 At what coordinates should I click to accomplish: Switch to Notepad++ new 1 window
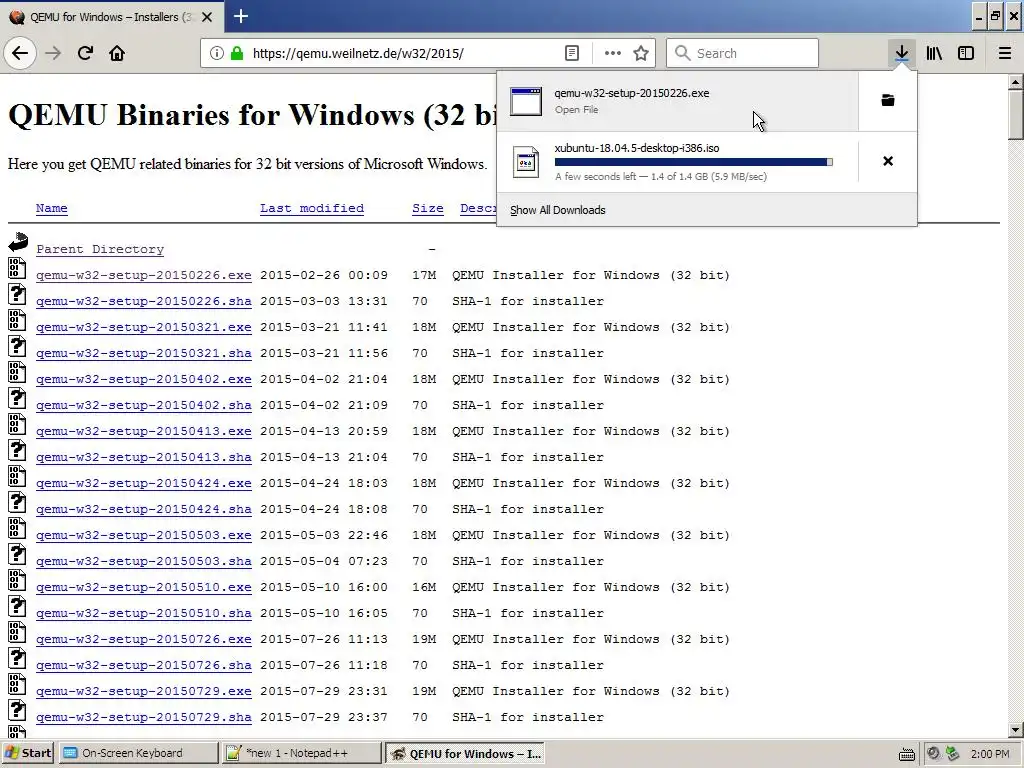pyautogui.click(x=300, y=753)
